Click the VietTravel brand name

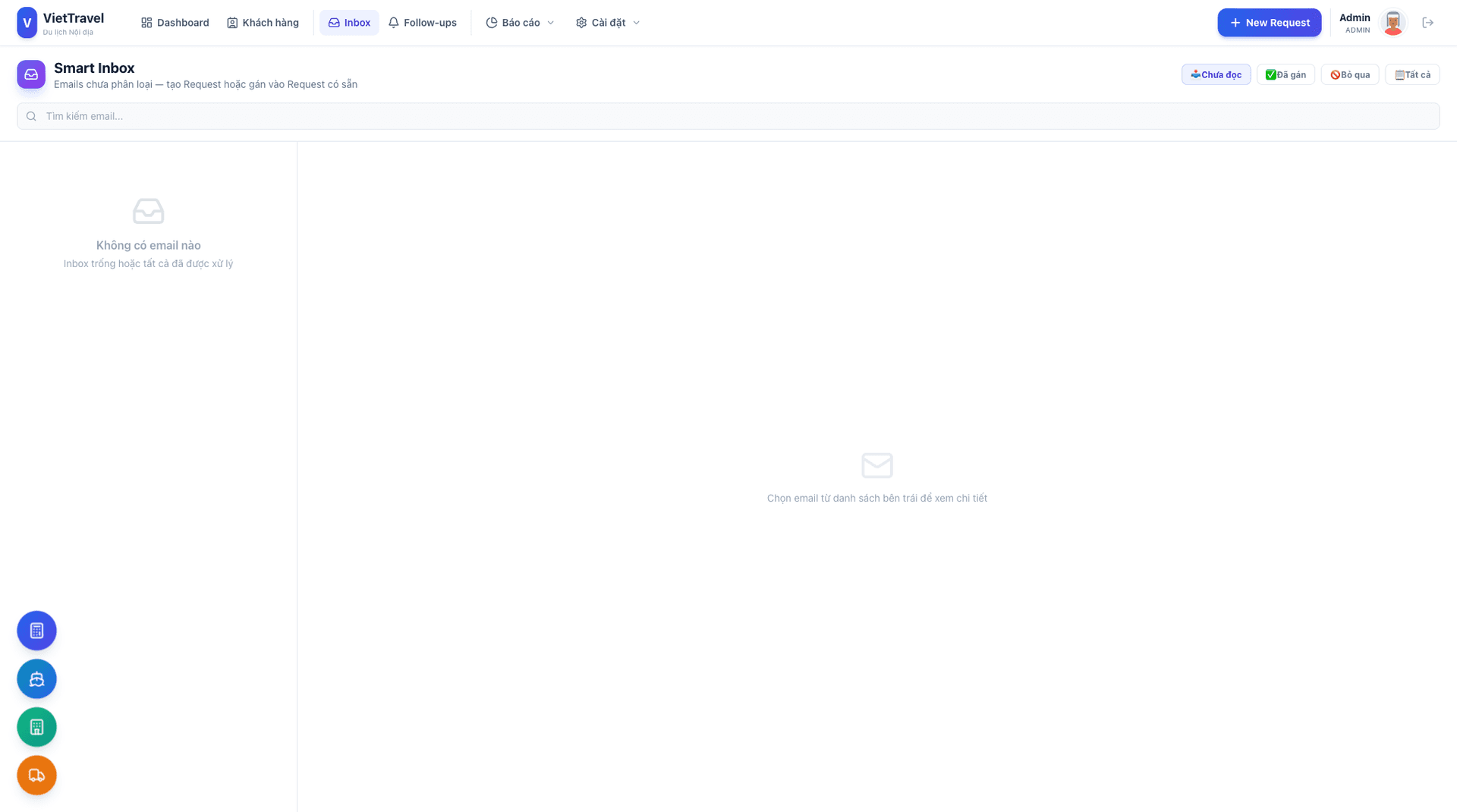point(74,18)
